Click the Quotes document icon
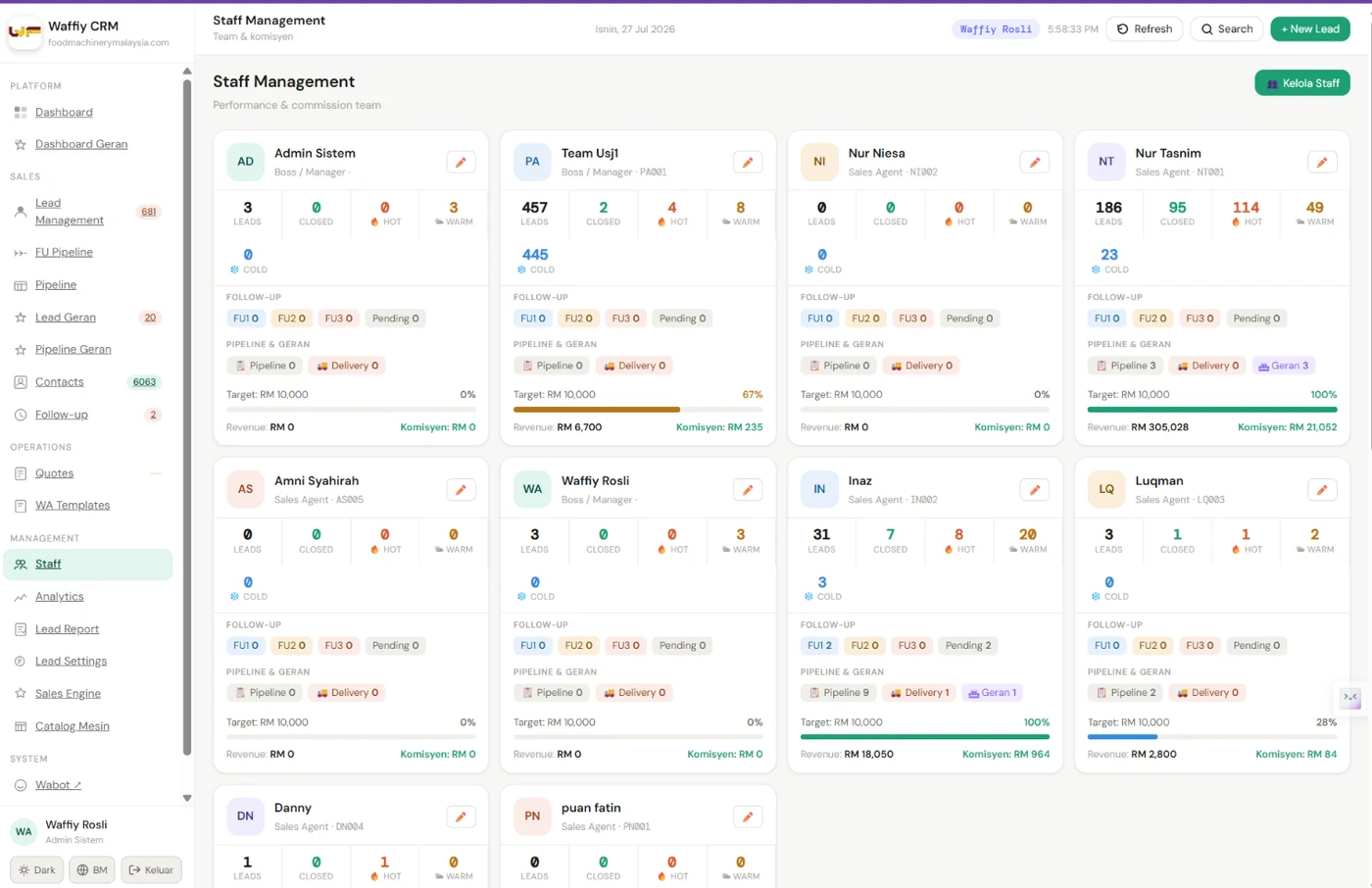1372x888 pixels. 21,473
